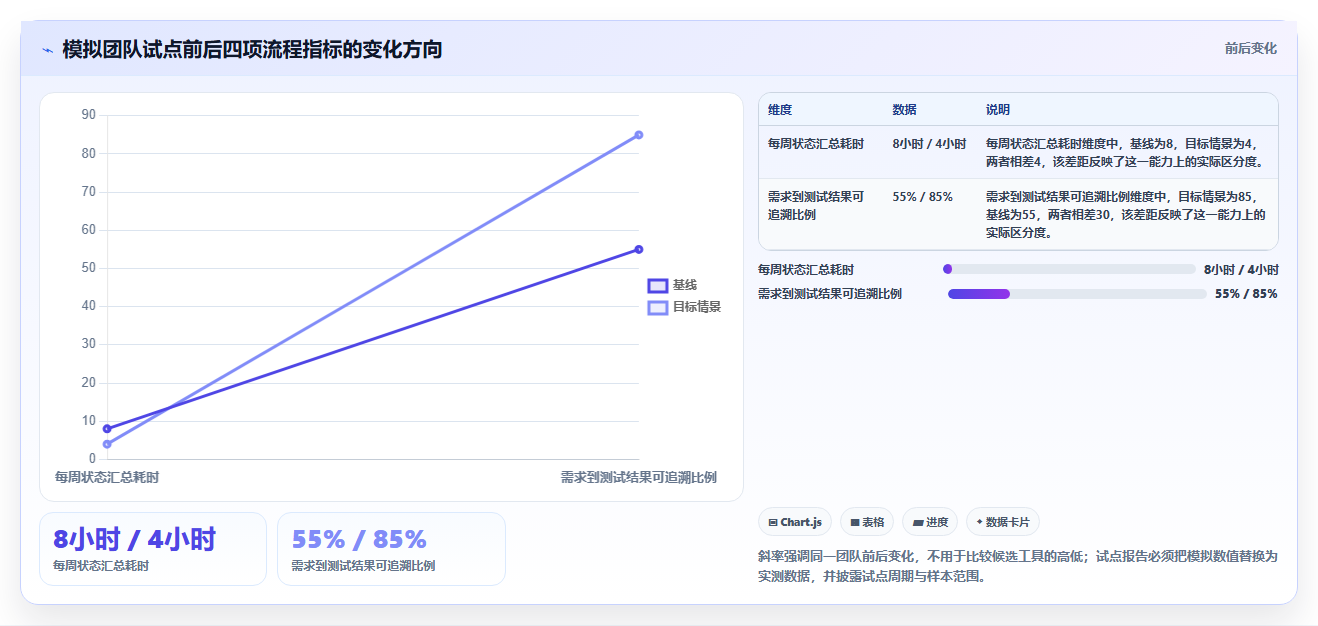Click the 需求到测试结果可追溯比例 progress bar
This screenshot has height=626, width=1318.
(x=1077, y=294)
